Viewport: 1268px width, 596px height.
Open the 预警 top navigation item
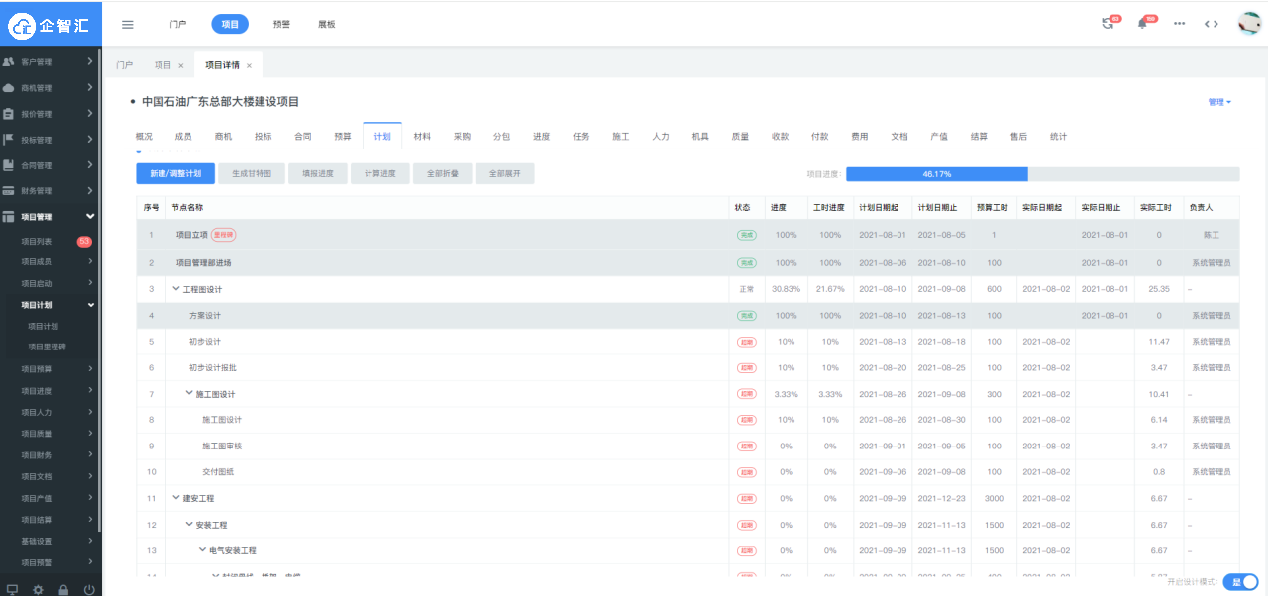tap(281, 24)
